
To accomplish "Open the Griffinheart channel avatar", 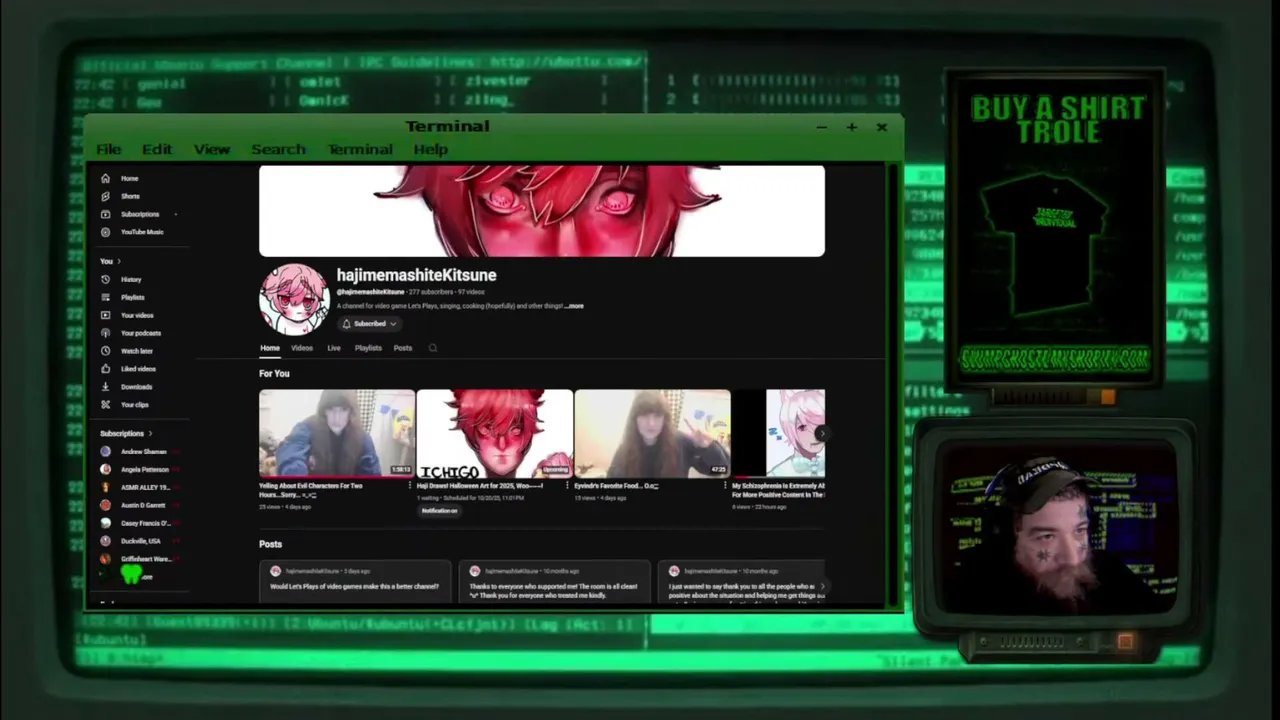I will [105, 559].
